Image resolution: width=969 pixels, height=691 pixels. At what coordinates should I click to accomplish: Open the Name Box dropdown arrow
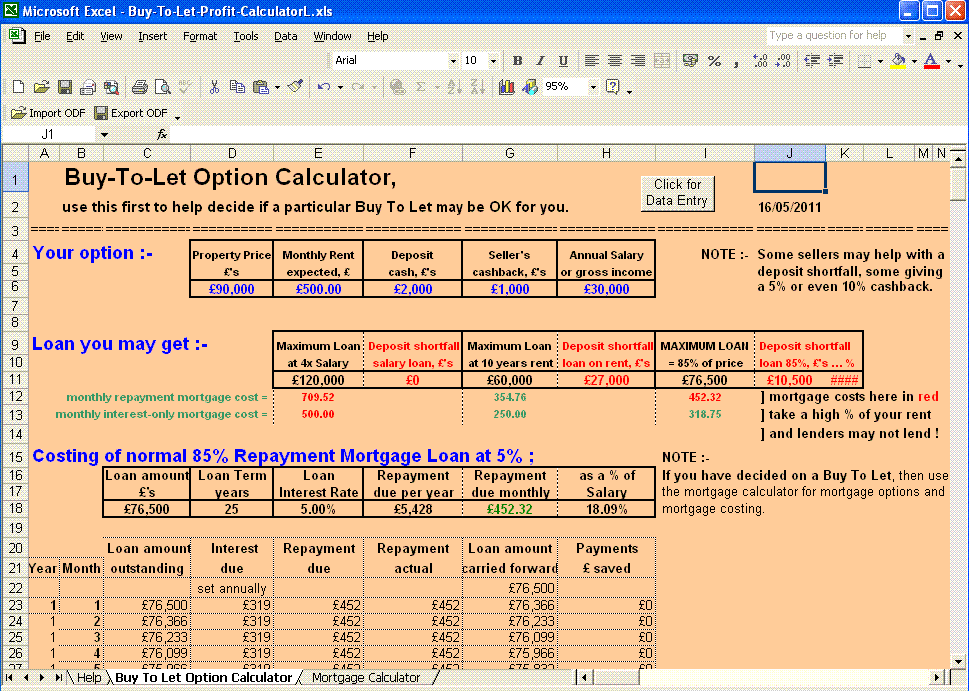[104, 134]
